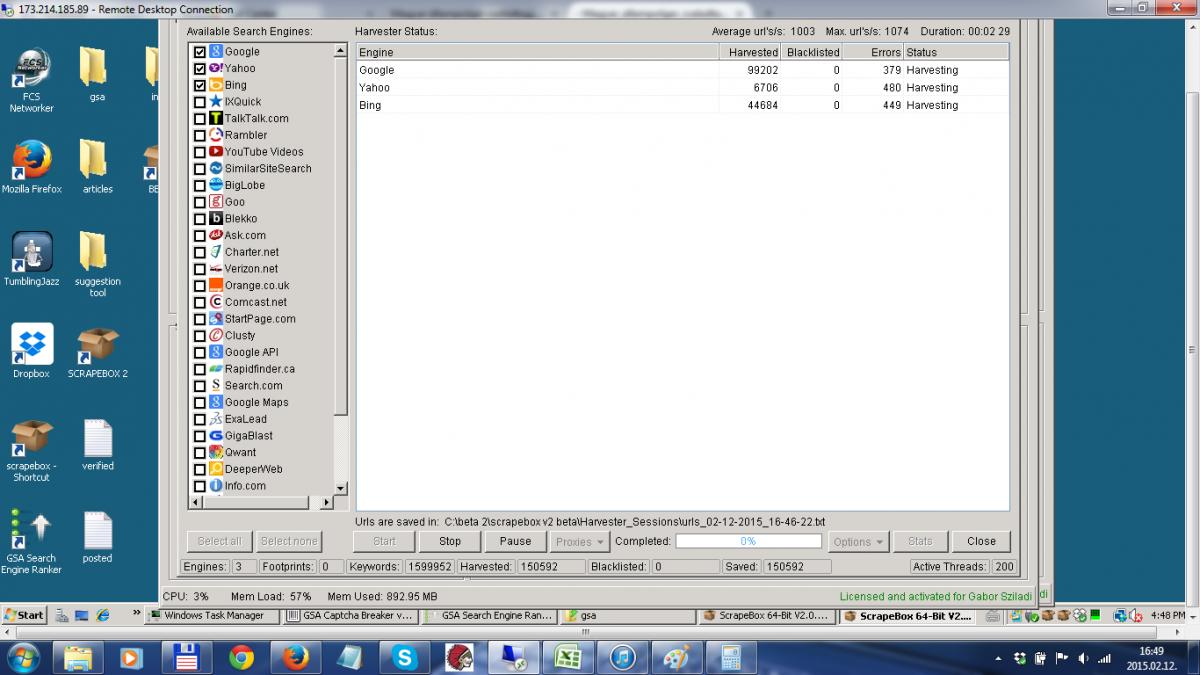This screenshot has width=1200, height=675.
Task: Click the Select all engines button
Action: tap(219, 541)
